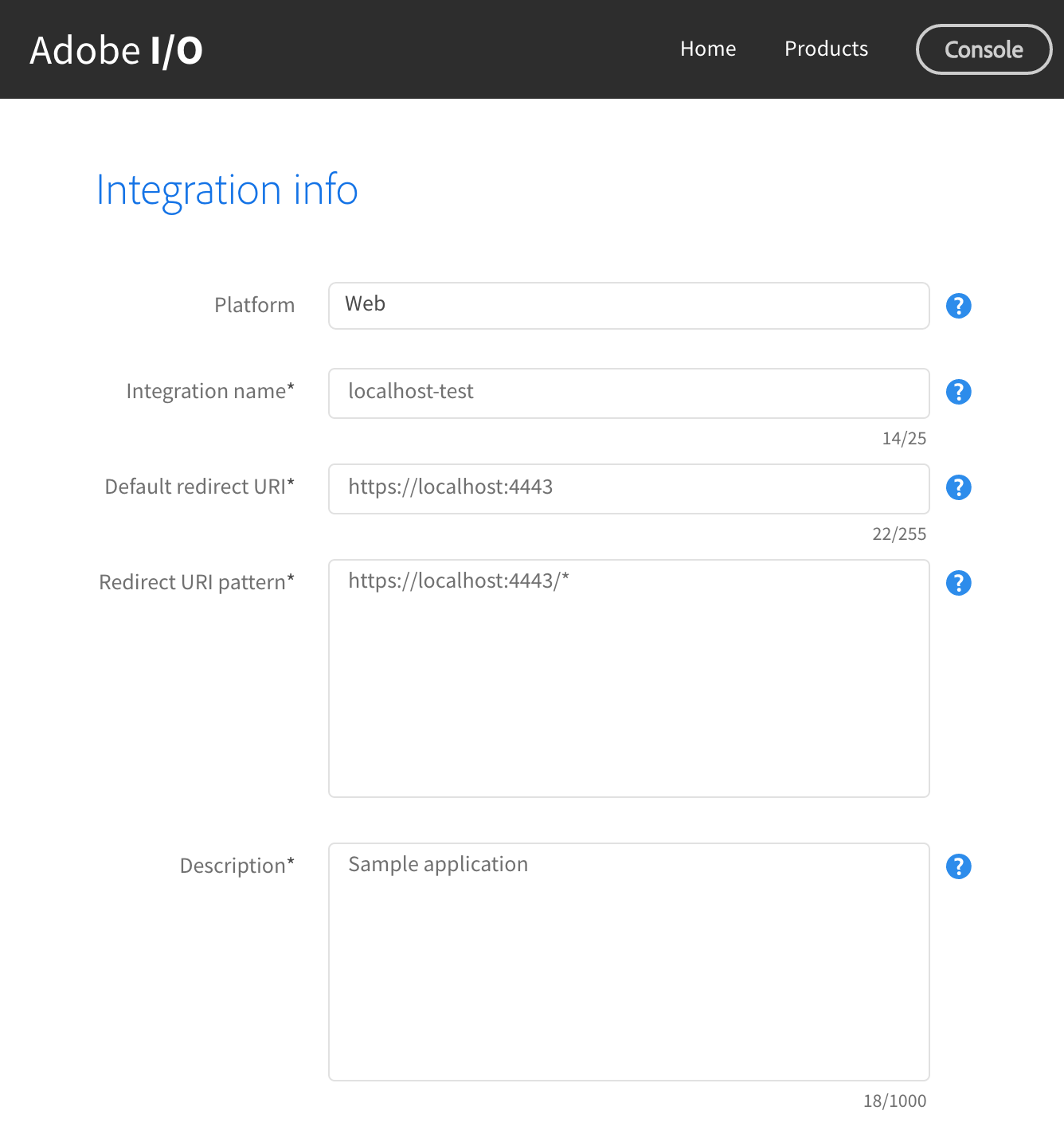Show help for Default redirect URI
Screen dimensions: 1064x1134
(x=958, y=487)
